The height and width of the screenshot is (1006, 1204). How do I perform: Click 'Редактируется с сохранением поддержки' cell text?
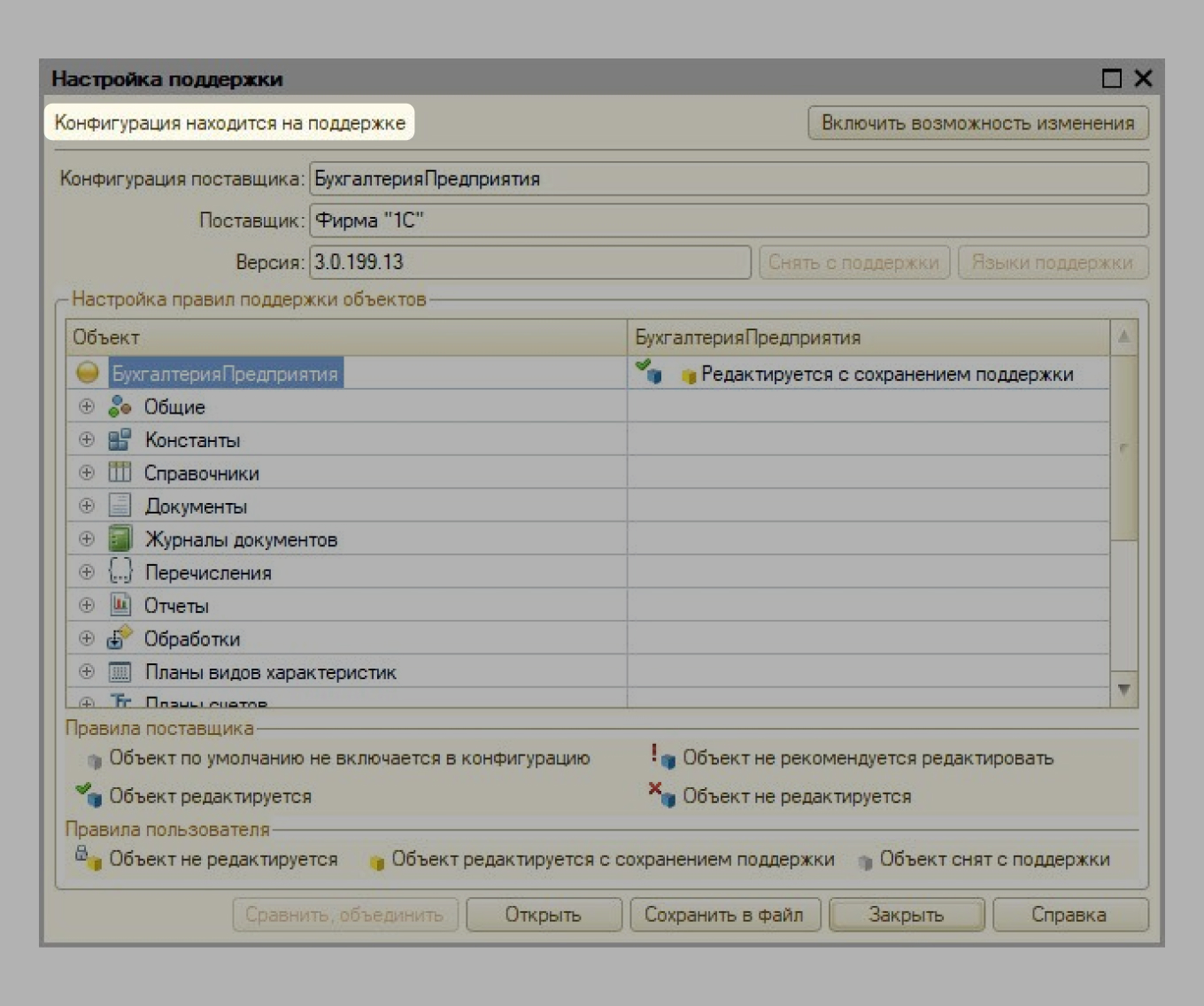click(887, 375)
